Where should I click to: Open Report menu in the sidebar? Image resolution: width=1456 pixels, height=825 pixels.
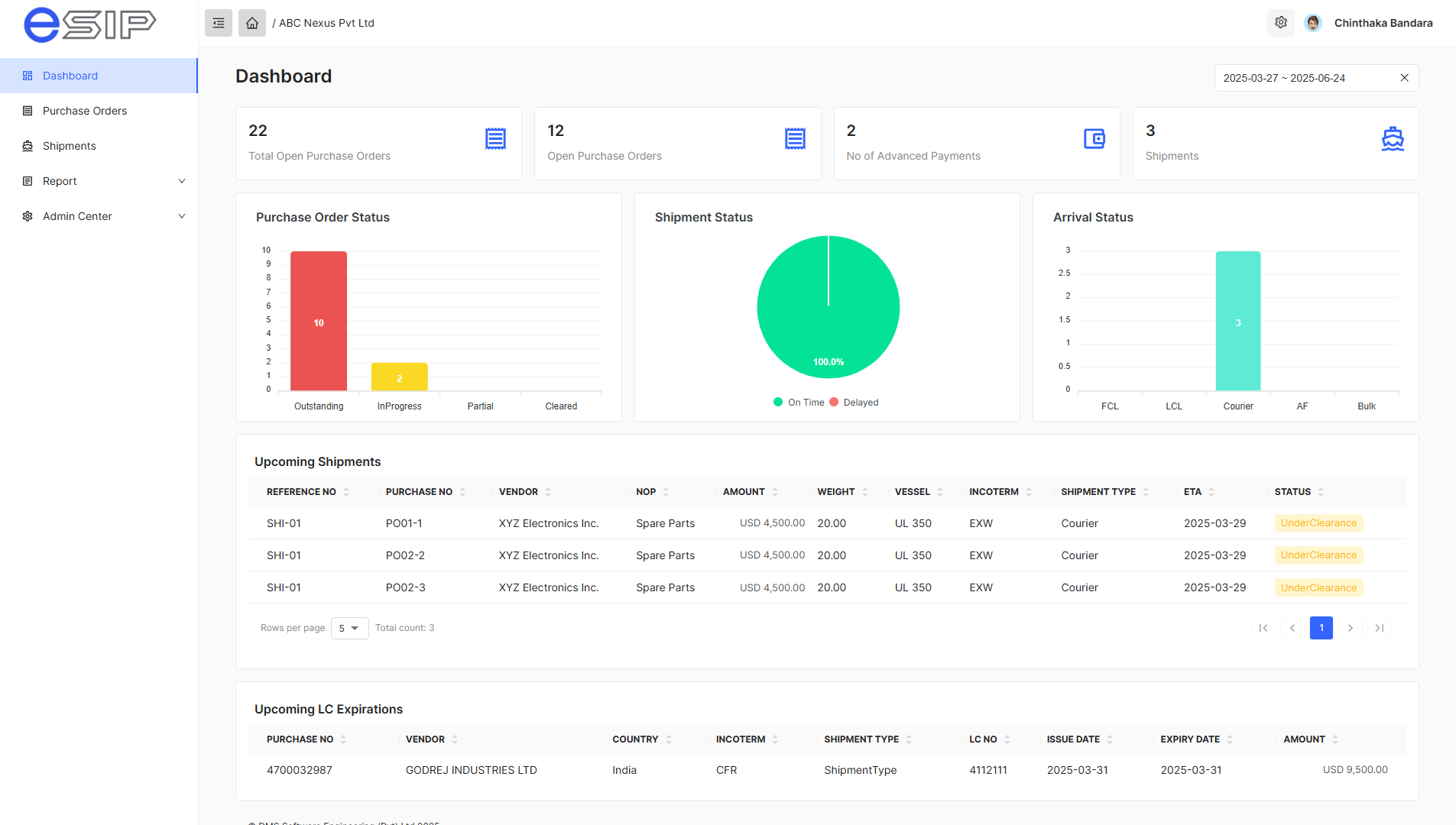pos(99,181)
